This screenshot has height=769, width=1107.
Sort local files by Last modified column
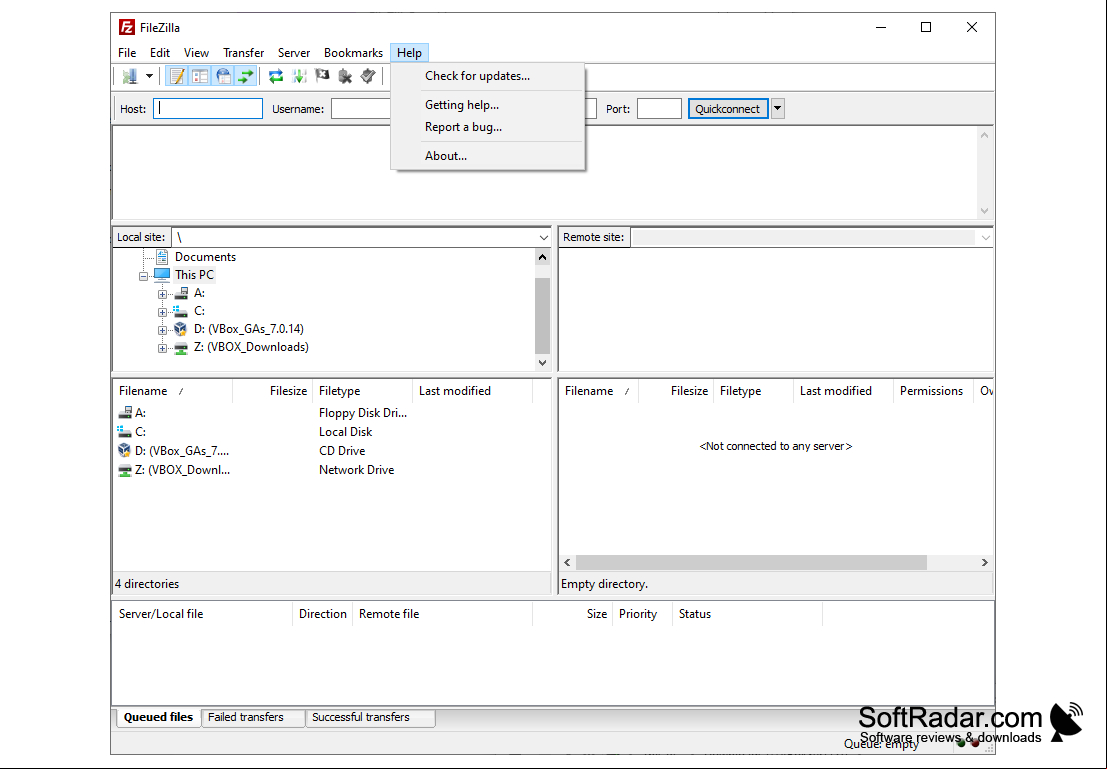click(x=472, y=391)
